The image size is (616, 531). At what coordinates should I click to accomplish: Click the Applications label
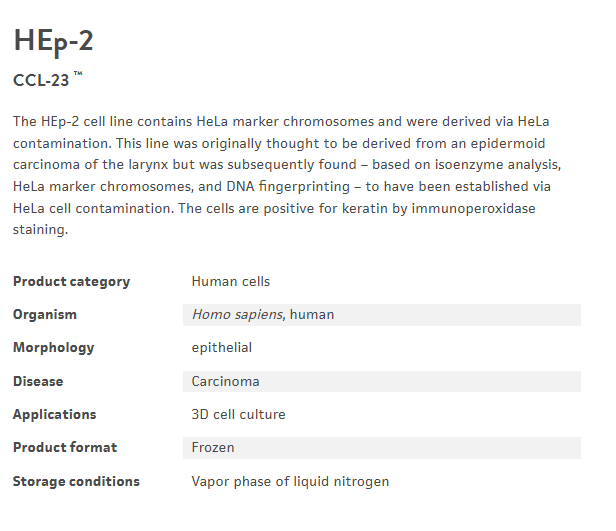click(x=55, y=414)
